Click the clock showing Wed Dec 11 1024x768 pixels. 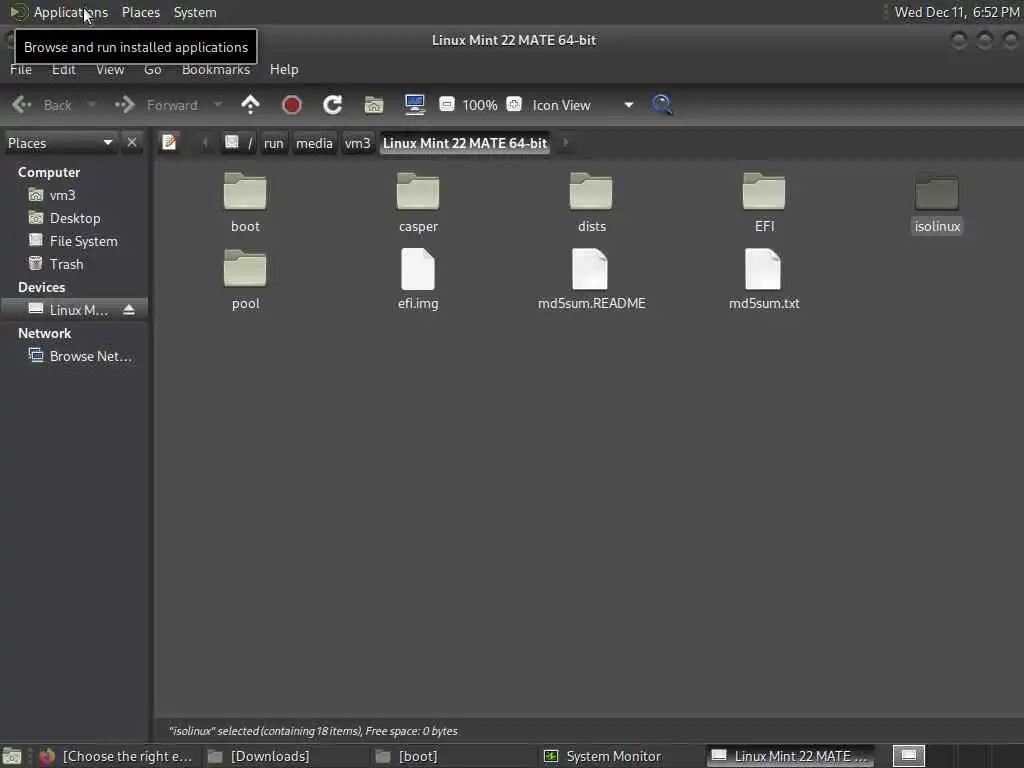[x=957, y=12]
